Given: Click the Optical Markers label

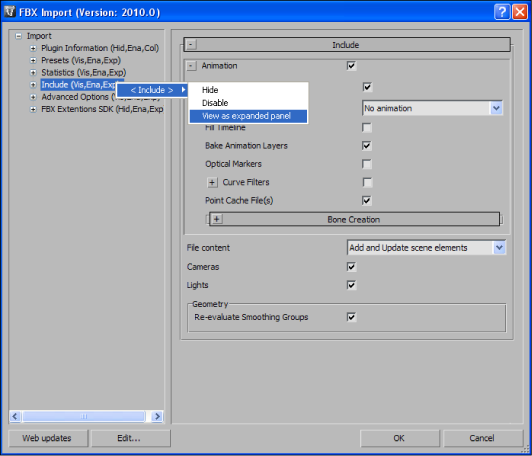Looking at the screenshot, I should [233, 164].
